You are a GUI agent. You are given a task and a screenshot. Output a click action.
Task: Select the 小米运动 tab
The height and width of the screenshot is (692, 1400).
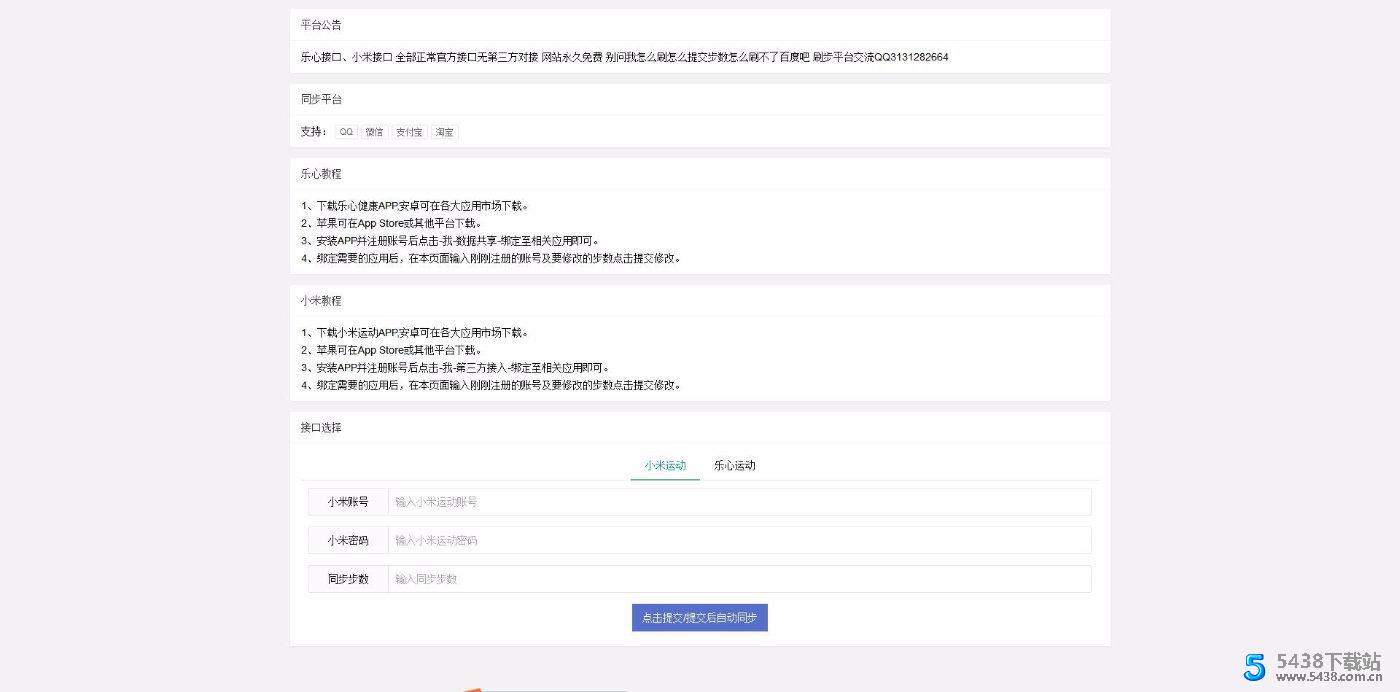(664, 465)
